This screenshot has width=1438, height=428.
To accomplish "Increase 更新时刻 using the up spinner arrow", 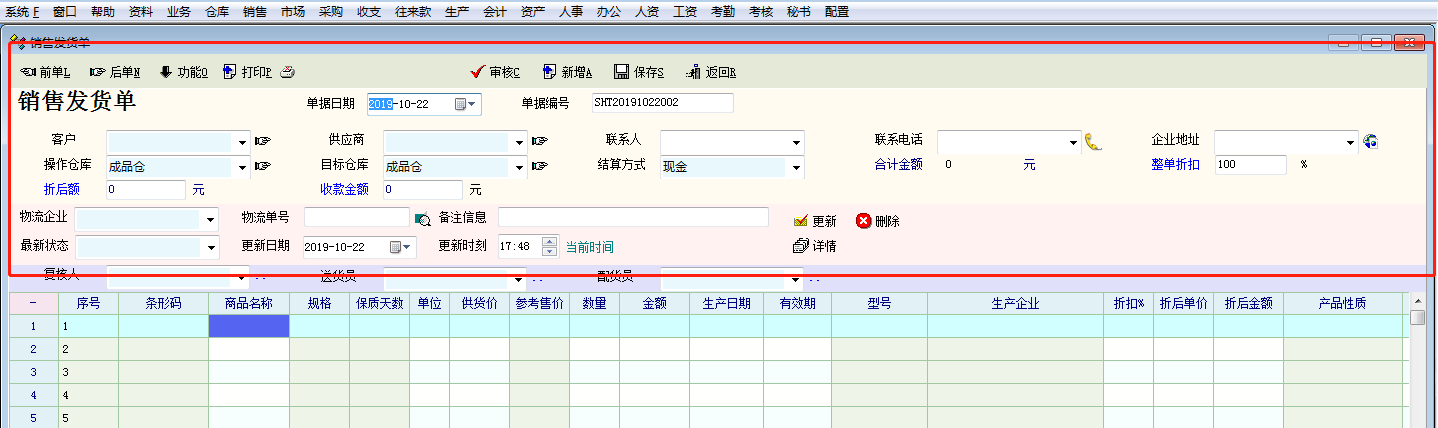I will (x=549, y=241).
